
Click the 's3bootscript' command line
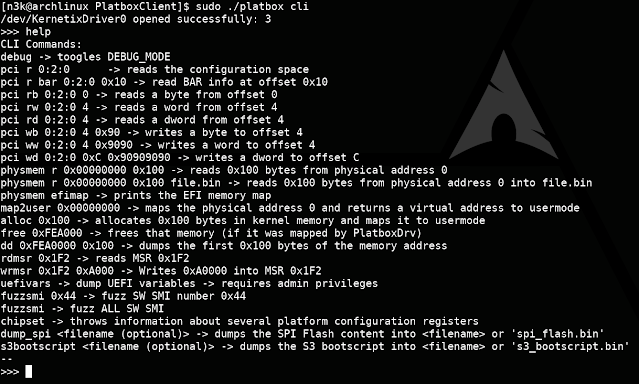(x=315, y=347)
